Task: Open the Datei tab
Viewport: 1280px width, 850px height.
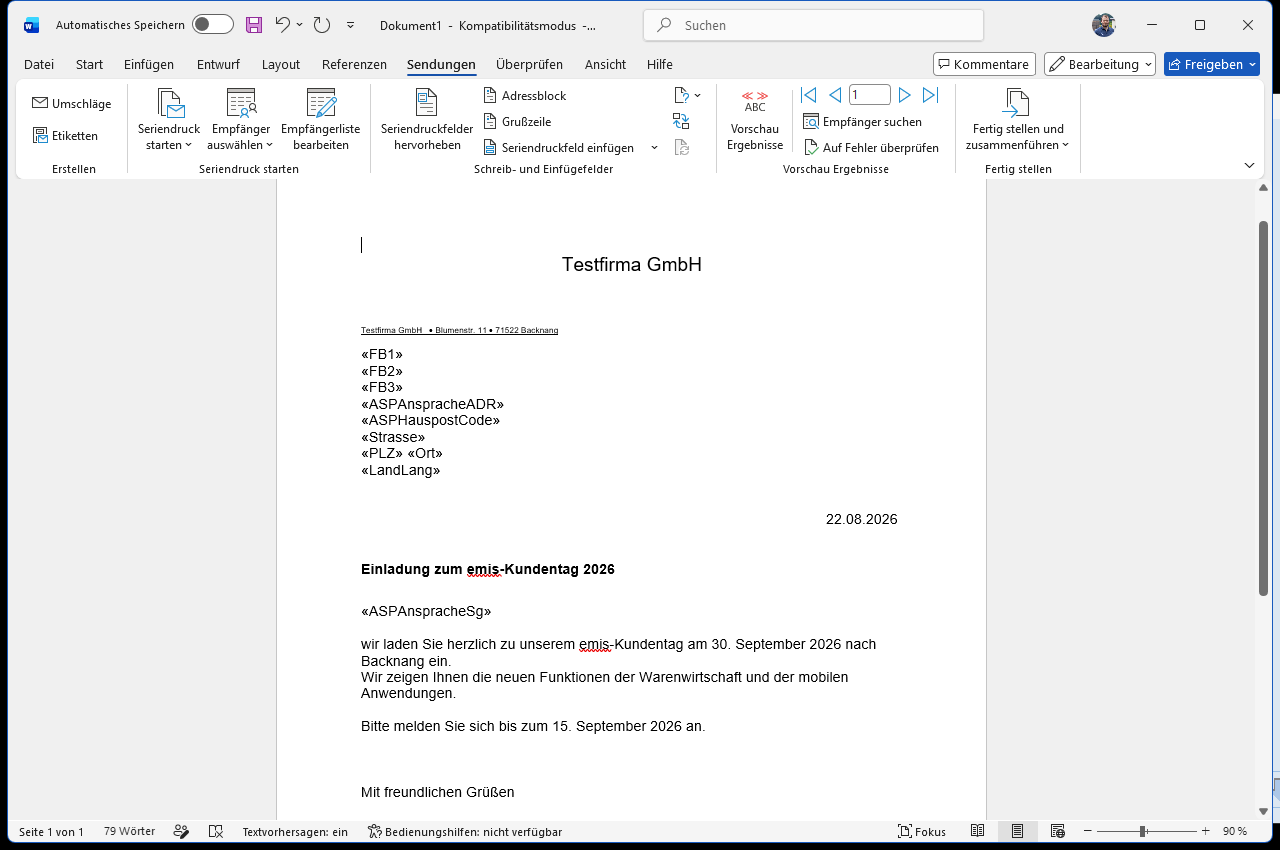Action: point(39,64)
